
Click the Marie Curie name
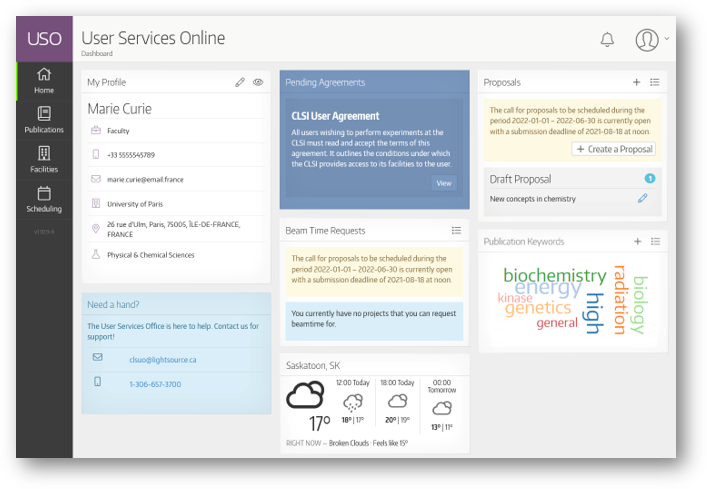[x=119, y=109]
